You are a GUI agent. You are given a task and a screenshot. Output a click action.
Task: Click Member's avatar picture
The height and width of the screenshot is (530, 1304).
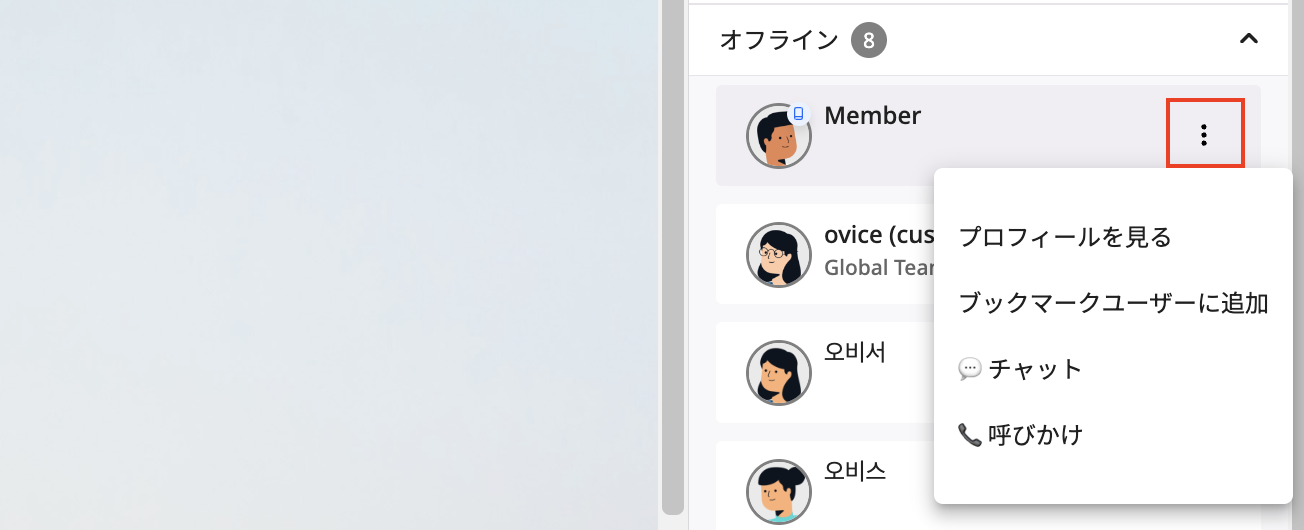point(778,136)
